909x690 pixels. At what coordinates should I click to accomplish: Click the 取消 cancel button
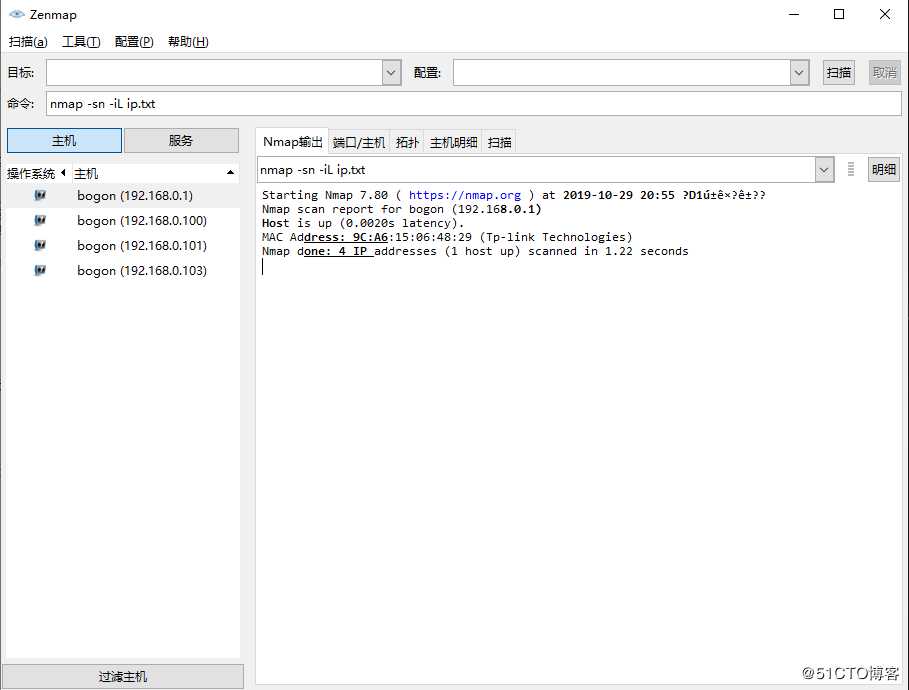point(885,72)
